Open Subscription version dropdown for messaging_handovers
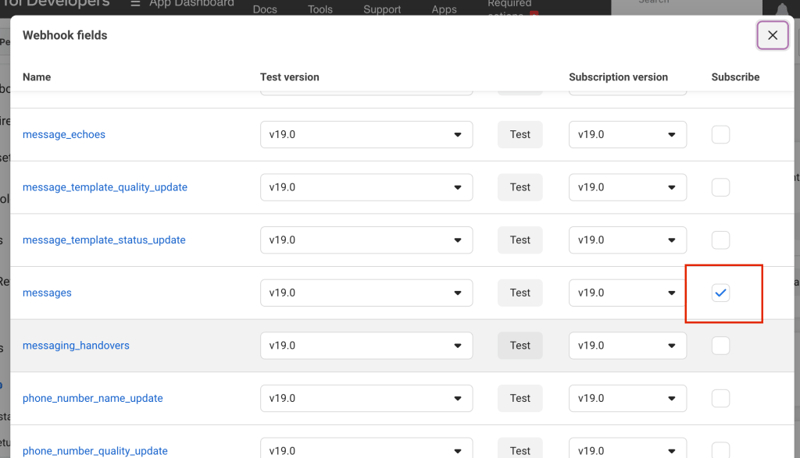Viewport: 800px width, 458px height. click(627, 346)
